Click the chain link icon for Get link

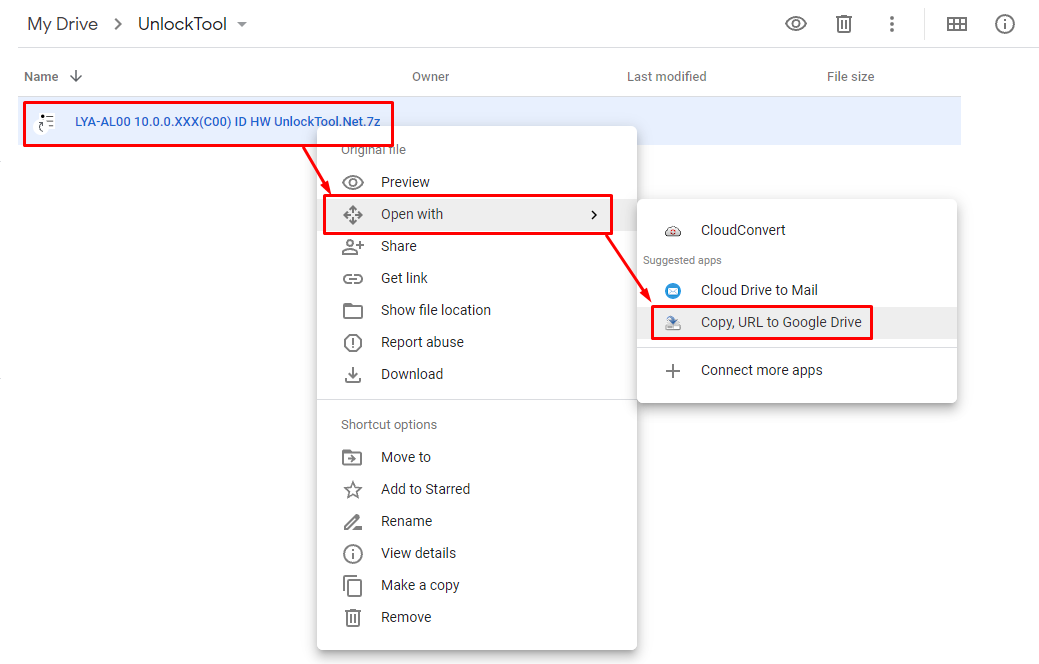pyautogui.click(x=353, y=279)
